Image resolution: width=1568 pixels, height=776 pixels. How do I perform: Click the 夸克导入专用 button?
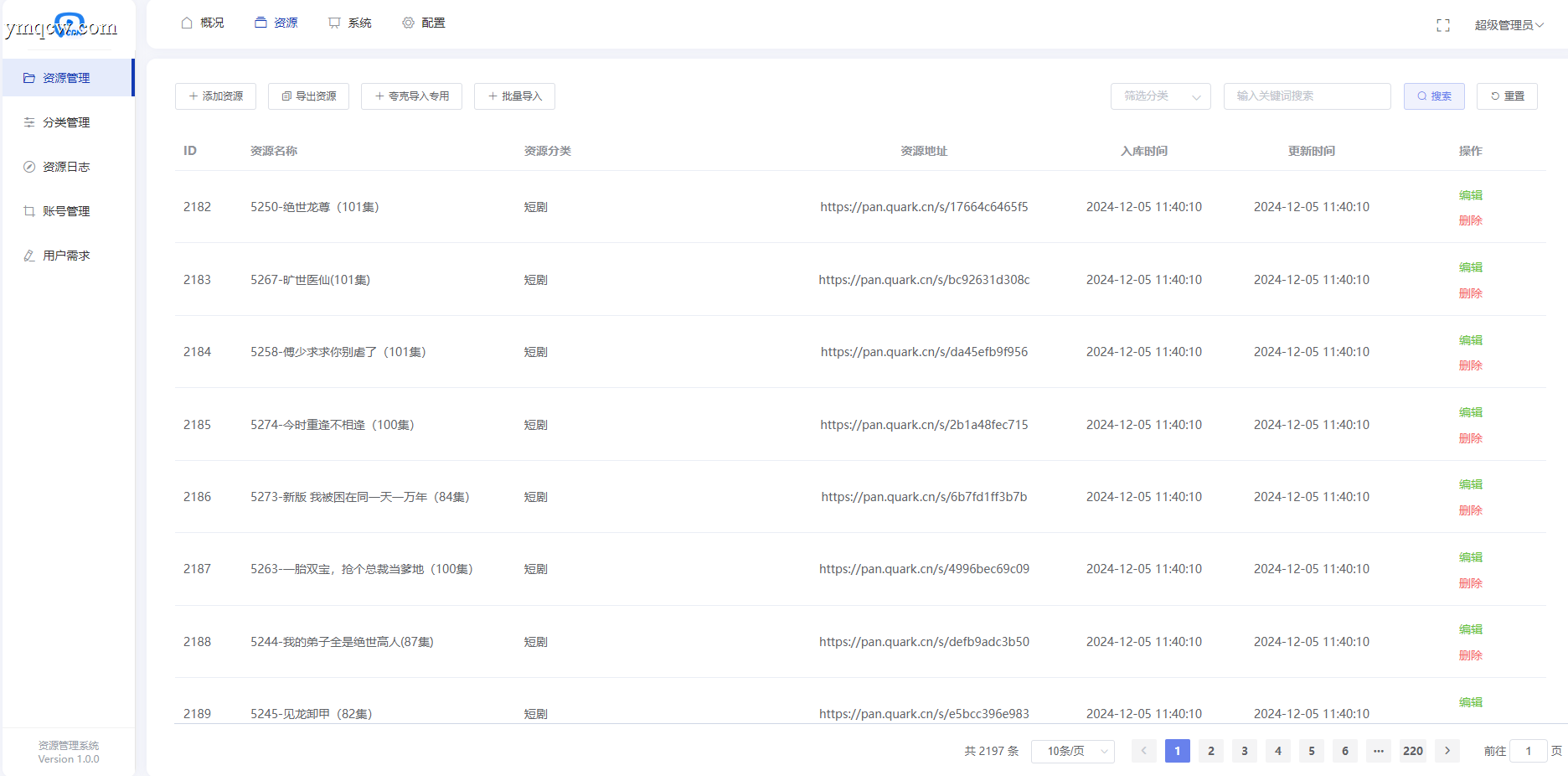pyautogui.click(x=411, y=96)
